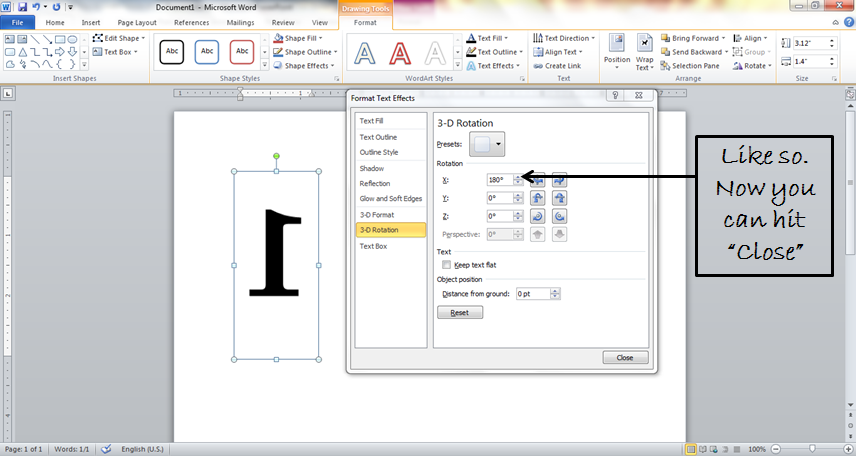Expand the Shape Effects dropdown
Screen dimensions: 856x456
coord(311,66)
